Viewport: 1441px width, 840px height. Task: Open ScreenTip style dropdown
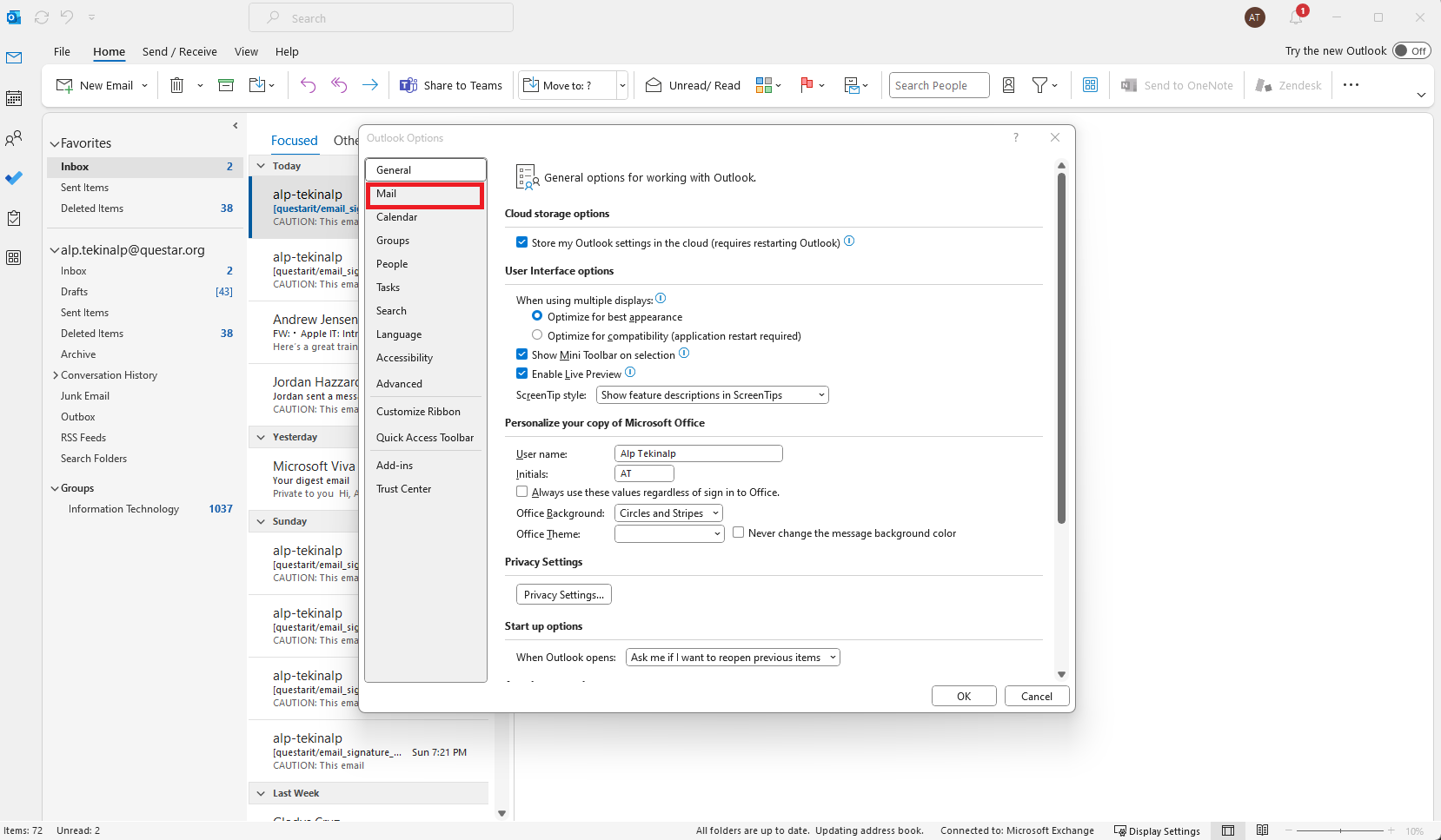pos(713,395)
